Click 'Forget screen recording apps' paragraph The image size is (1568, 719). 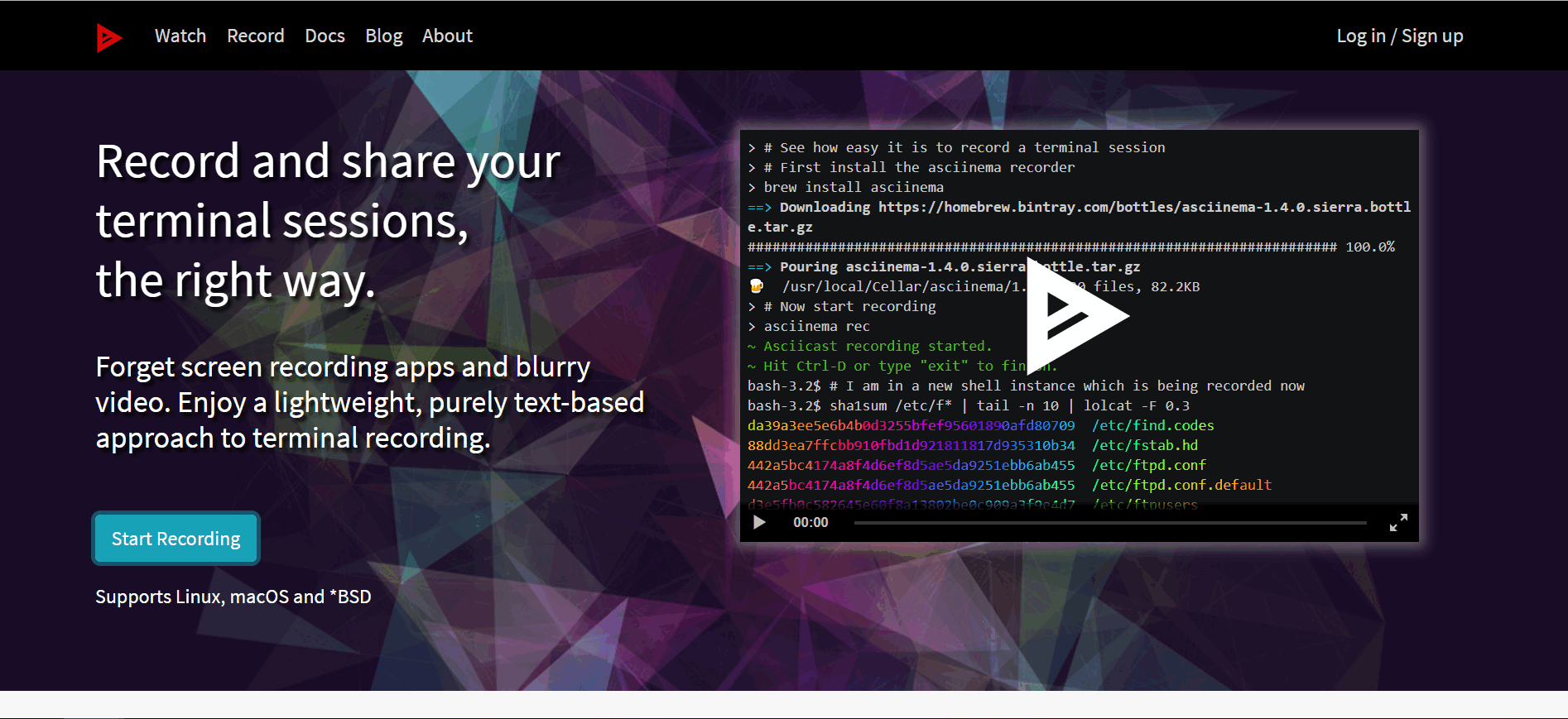coord(369,402)
